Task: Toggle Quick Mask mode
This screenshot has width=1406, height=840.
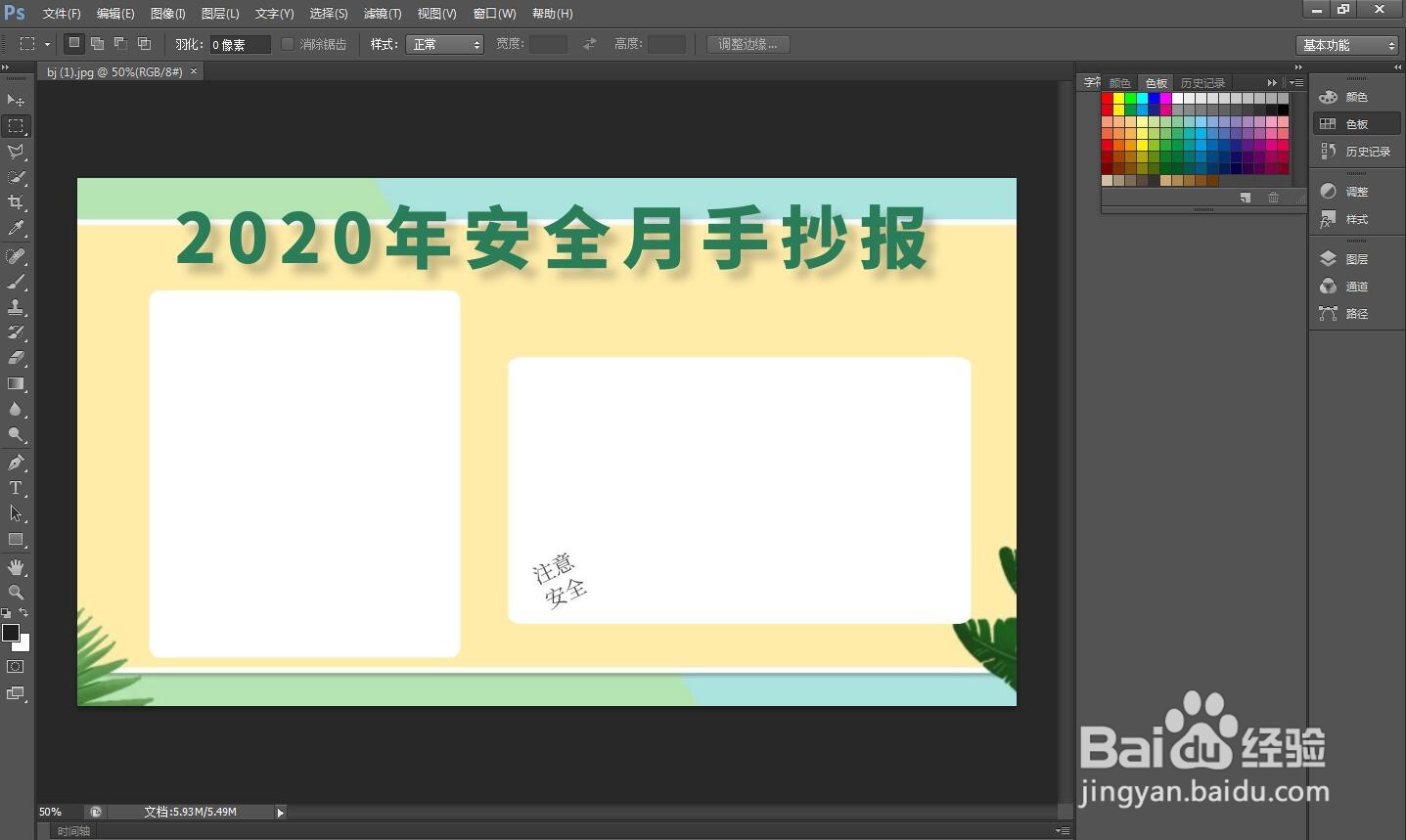Action: pyautogui.click(x=16, y=667)
